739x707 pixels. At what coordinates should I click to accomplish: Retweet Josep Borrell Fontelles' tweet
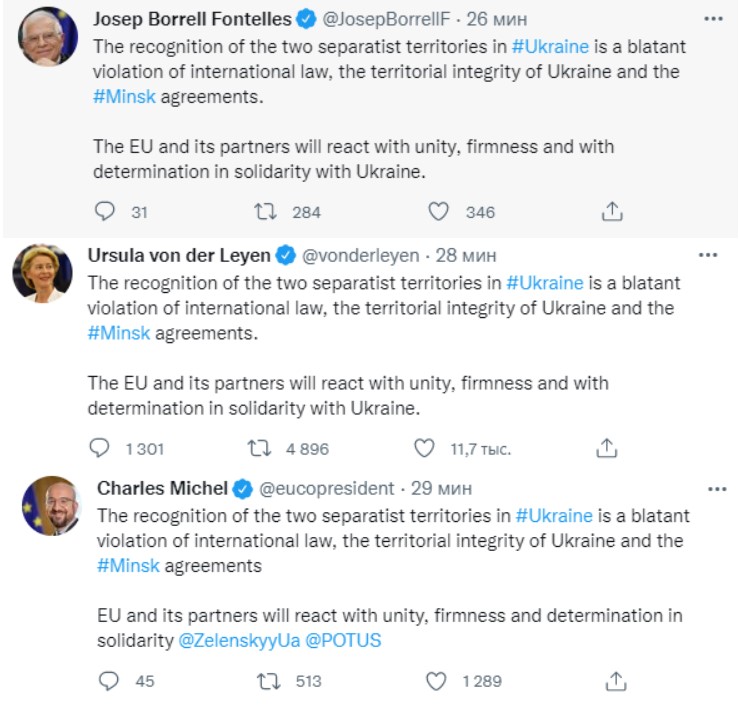[265, 211]
